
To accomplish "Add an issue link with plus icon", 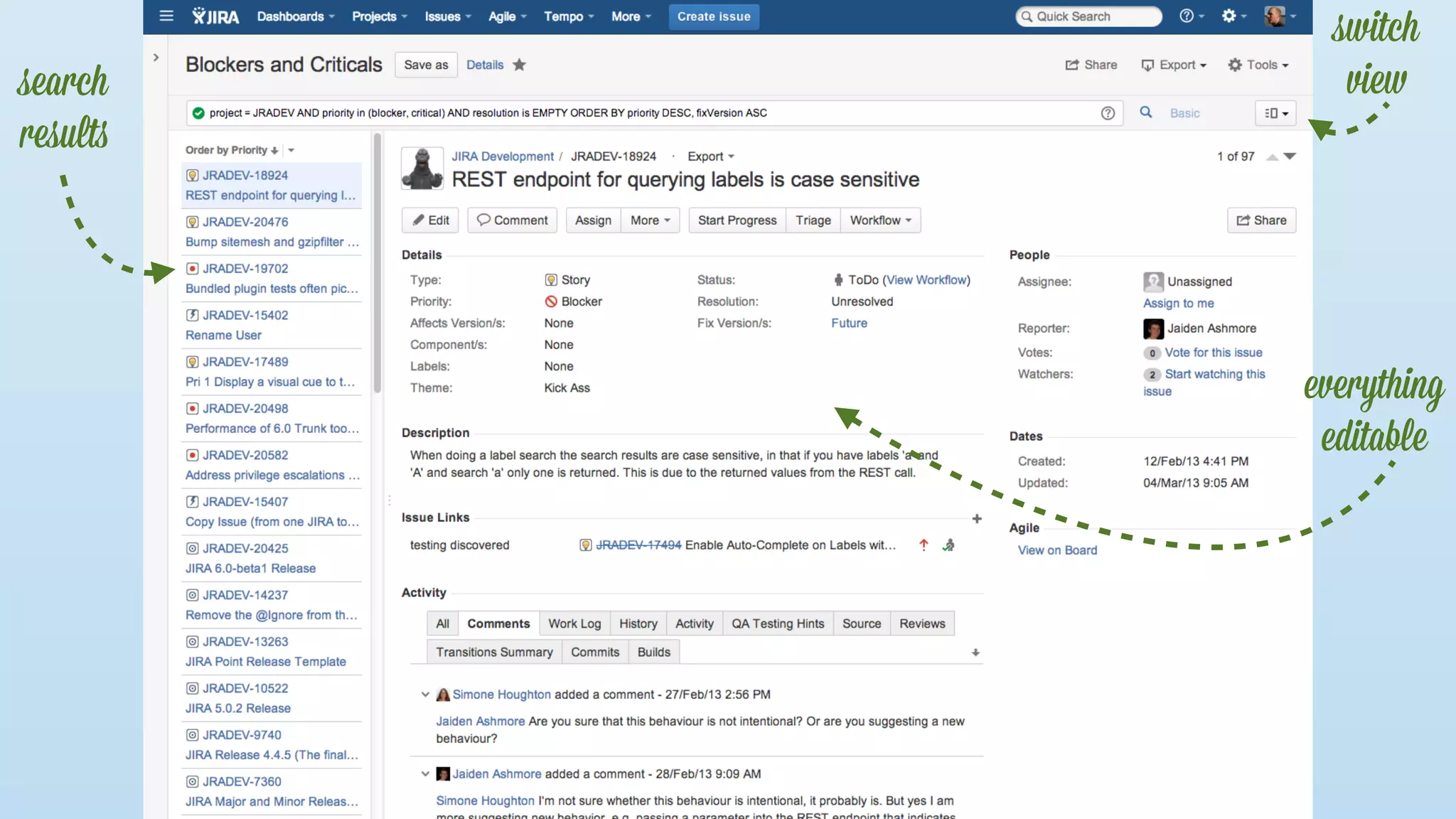I will 977,519.
